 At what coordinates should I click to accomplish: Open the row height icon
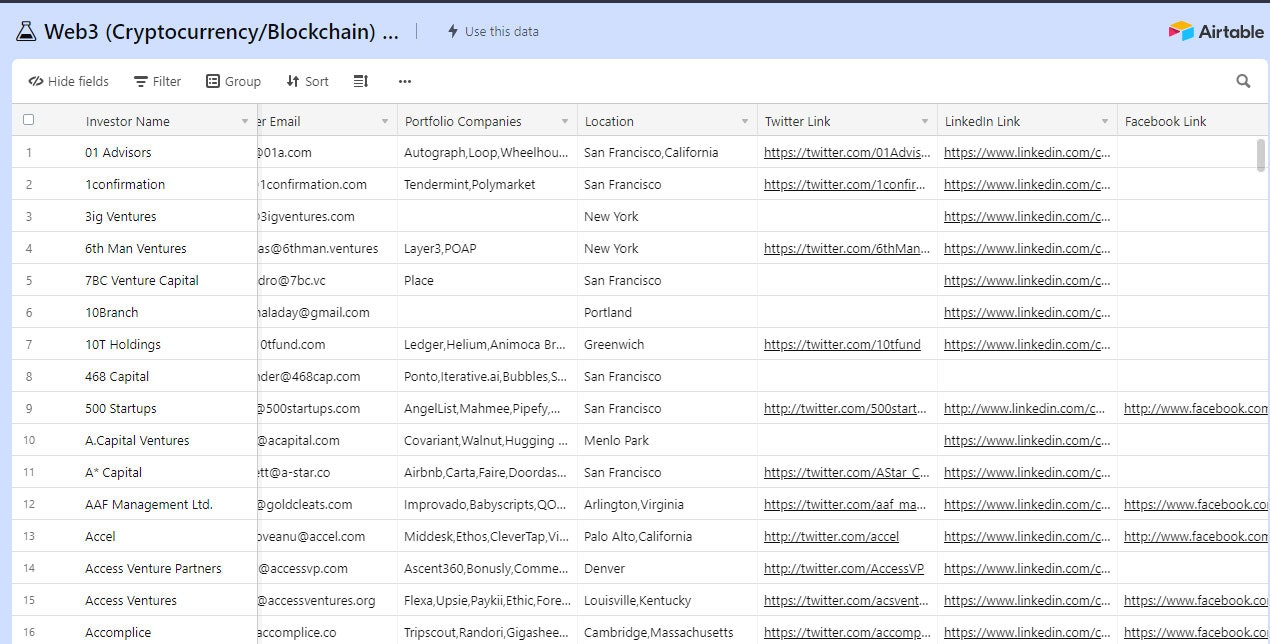(361, 81)
